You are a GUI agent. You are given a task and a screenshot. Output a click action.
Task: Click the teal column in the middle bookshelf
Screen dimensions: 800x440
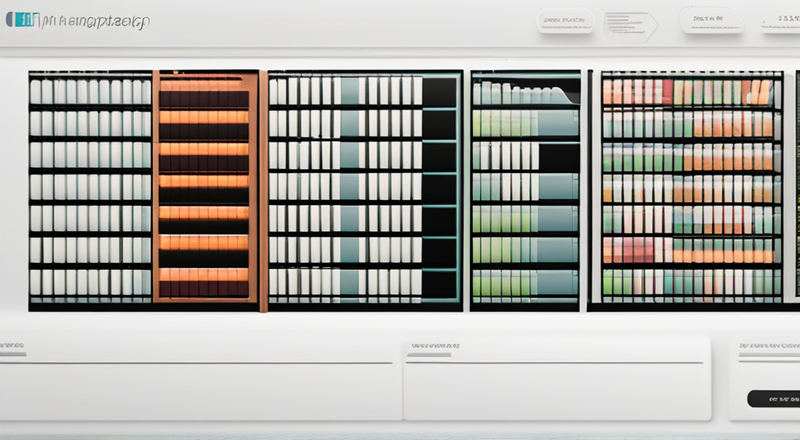(349, 186)
